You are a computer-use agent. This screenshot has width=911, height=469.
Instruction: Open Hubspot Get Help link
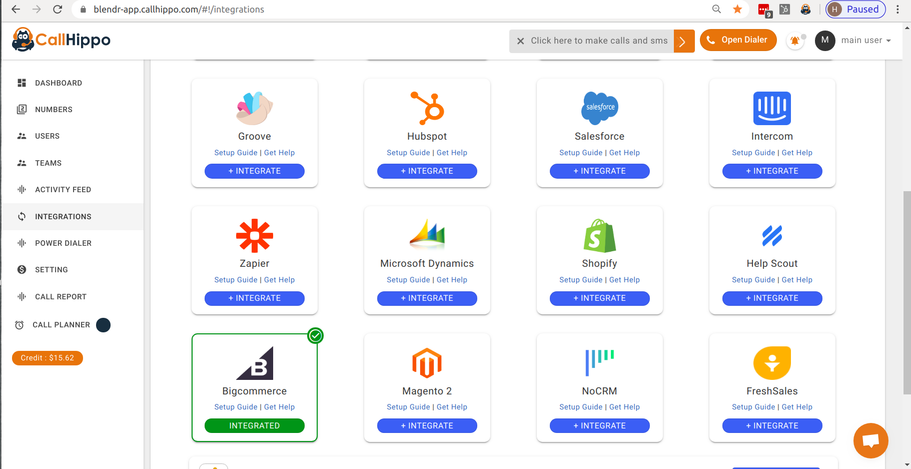[452, 153]
